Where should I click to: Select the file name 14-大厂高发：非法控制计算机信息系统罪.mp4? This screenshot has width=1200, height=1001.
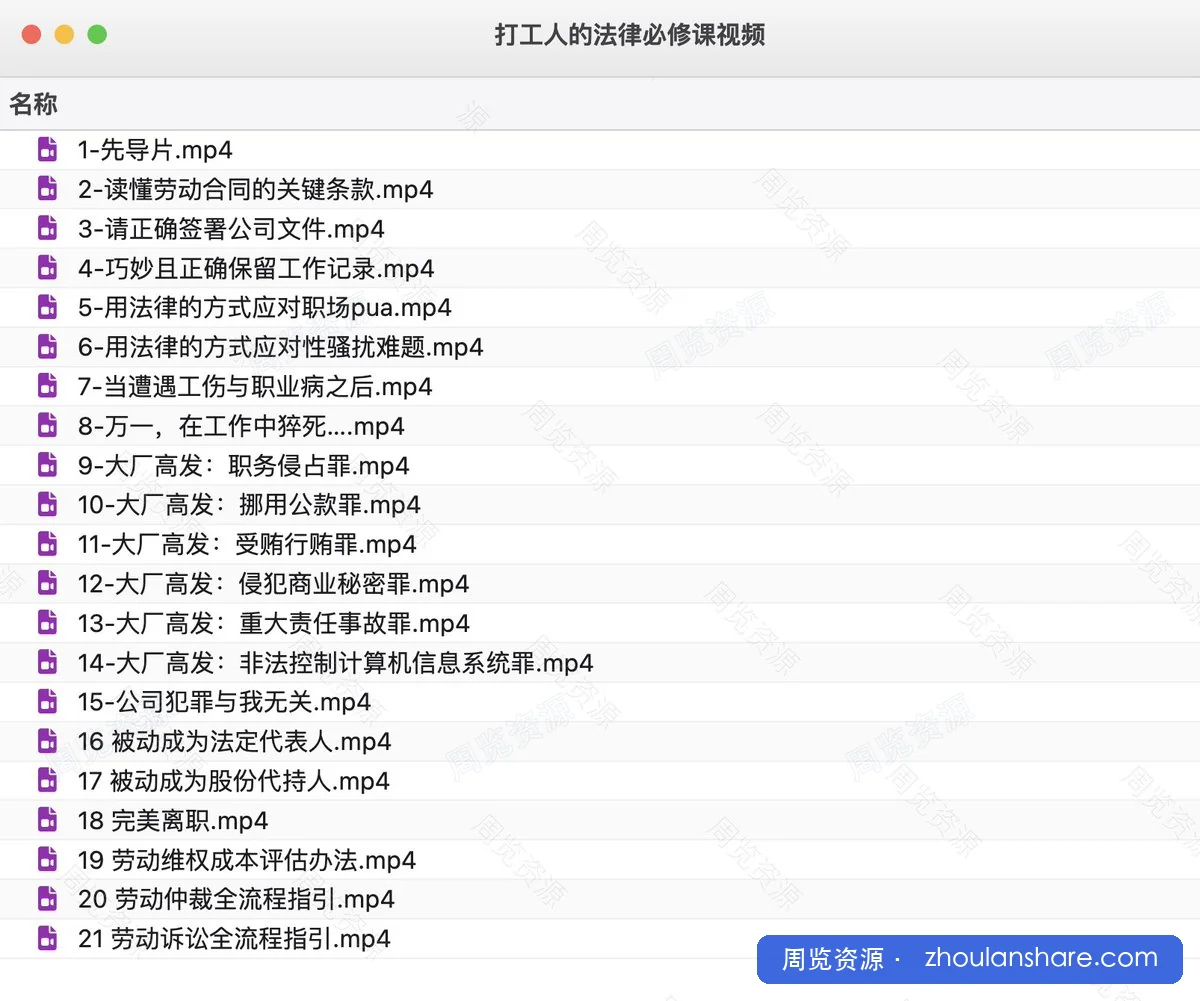(x=336, y=663)
